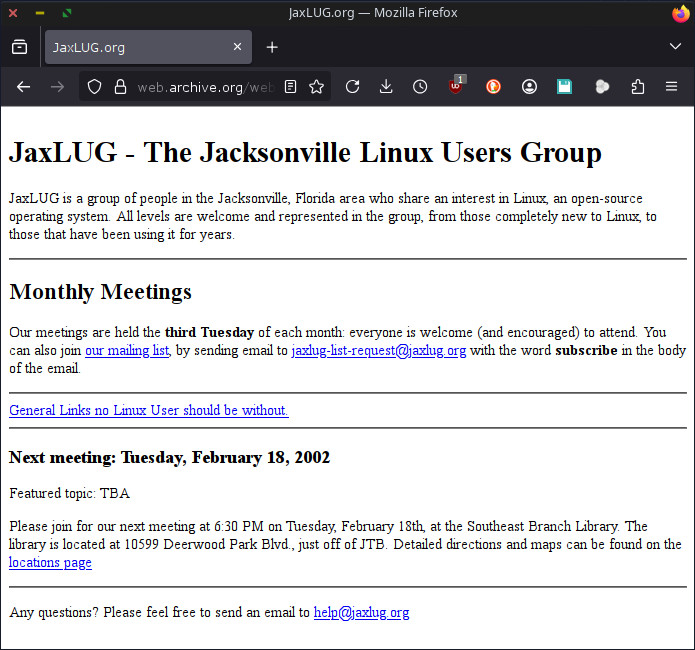Follow the 'locations page' link

[x=51, y=563]
